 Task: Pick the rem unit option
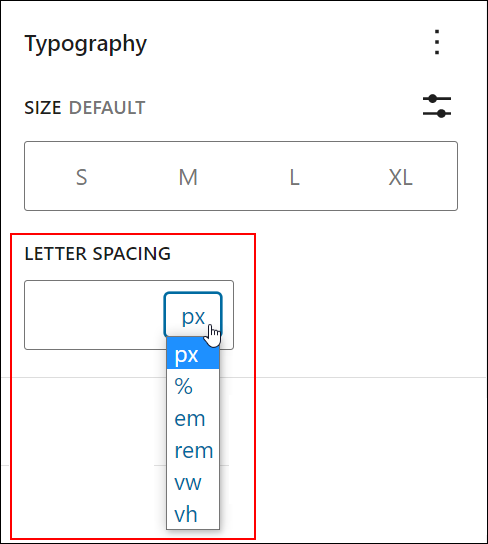coord(193,450)
